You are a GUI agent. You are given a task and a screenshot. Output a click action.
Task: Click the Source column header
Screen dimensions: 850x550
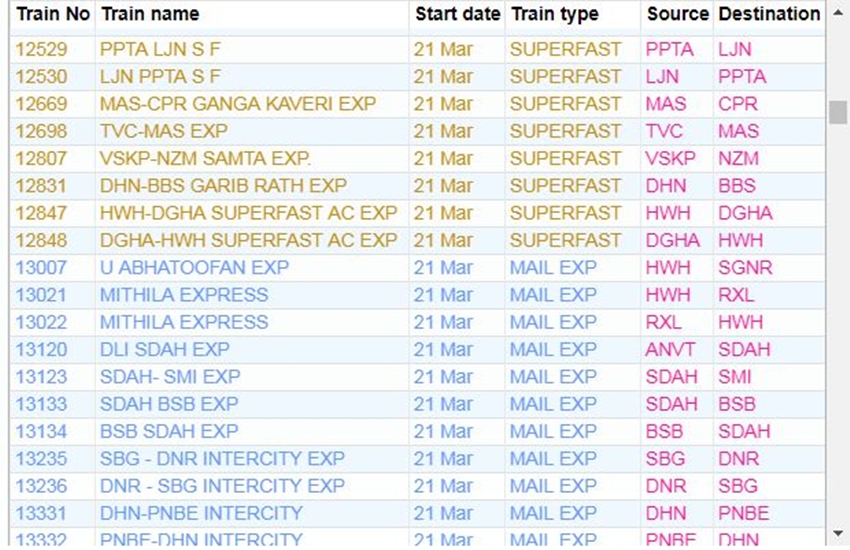(x=677, y=14)
